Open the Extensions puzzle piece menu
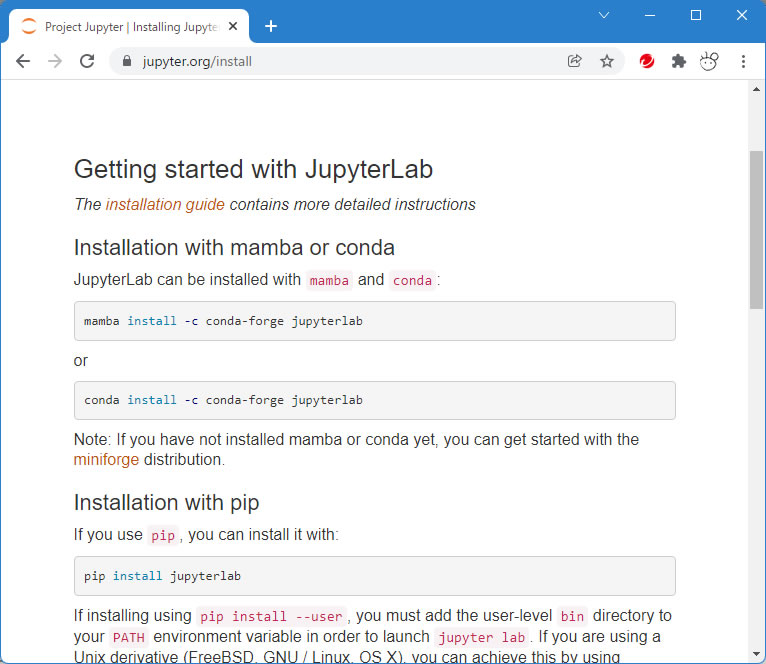The width and height of the screenshot is (766, 664). pos(679,61)
